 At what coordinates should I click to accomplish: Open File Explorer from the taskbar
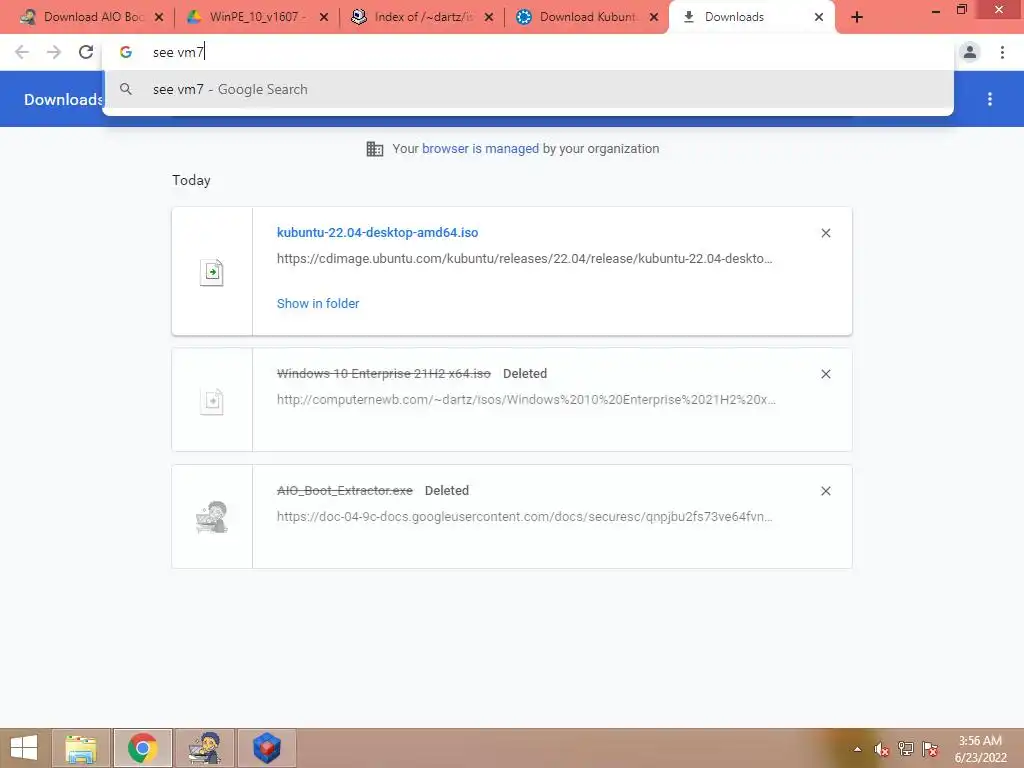(81, 748)
